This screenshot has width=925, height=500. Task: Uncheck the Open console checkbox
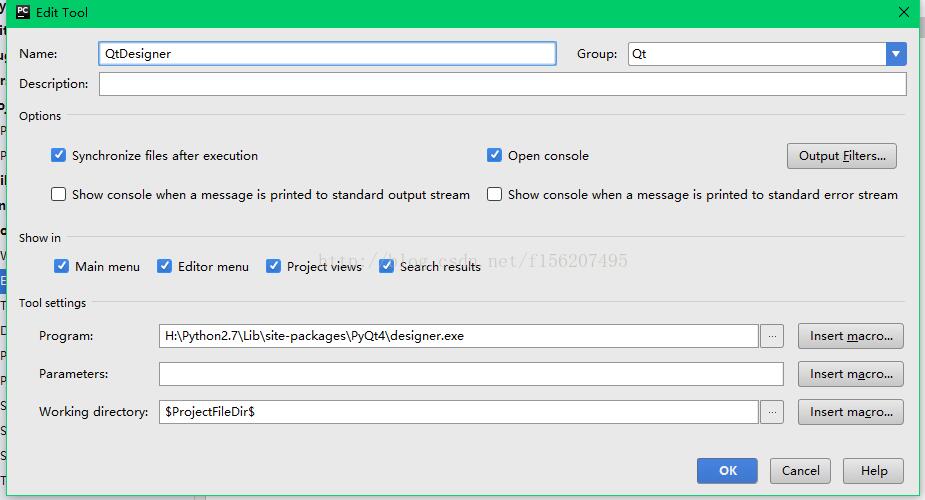tap(494, 155)
